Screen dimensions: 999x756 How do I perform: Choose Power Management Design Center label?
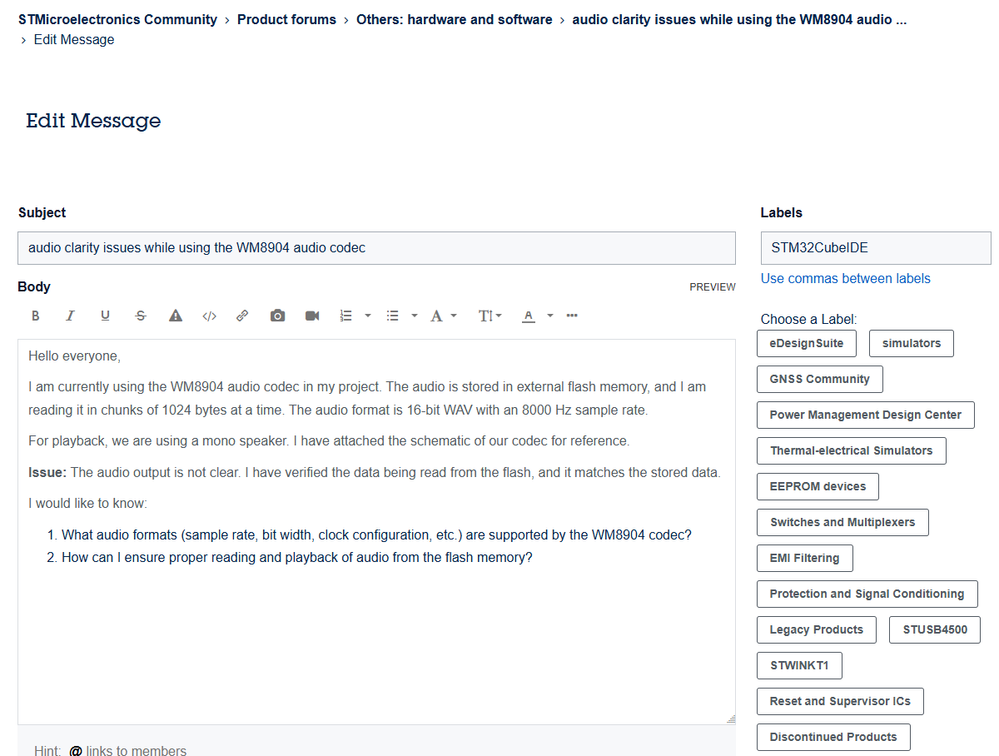tap(866, 415)
